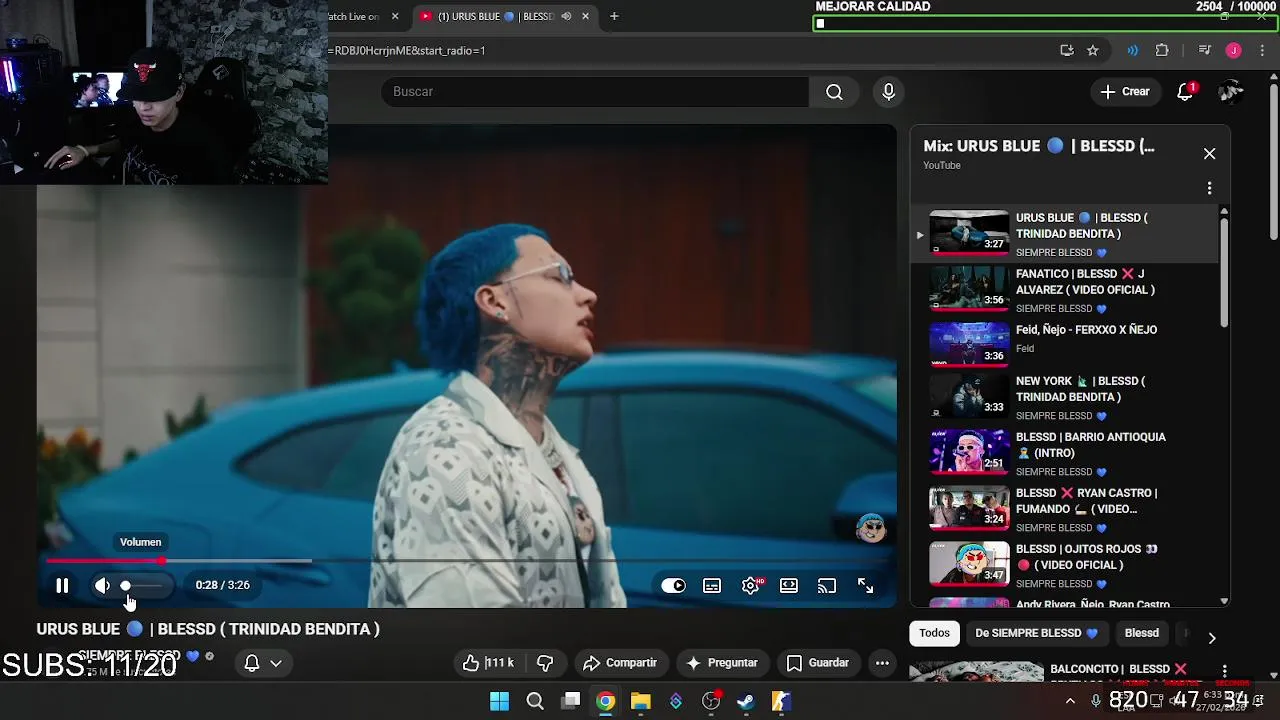Enter fullscreen mode
The height and width of the screenshot is (720, 1280).
(x=866, y=586)
